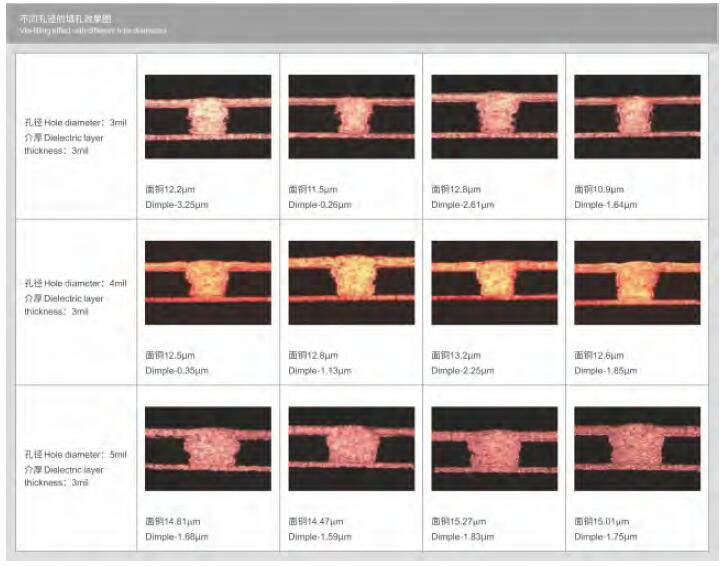Screen dimensions: 725x566
Task: Open the micrograph captioned 面铜14.81µm
Action: coord(208,448)
